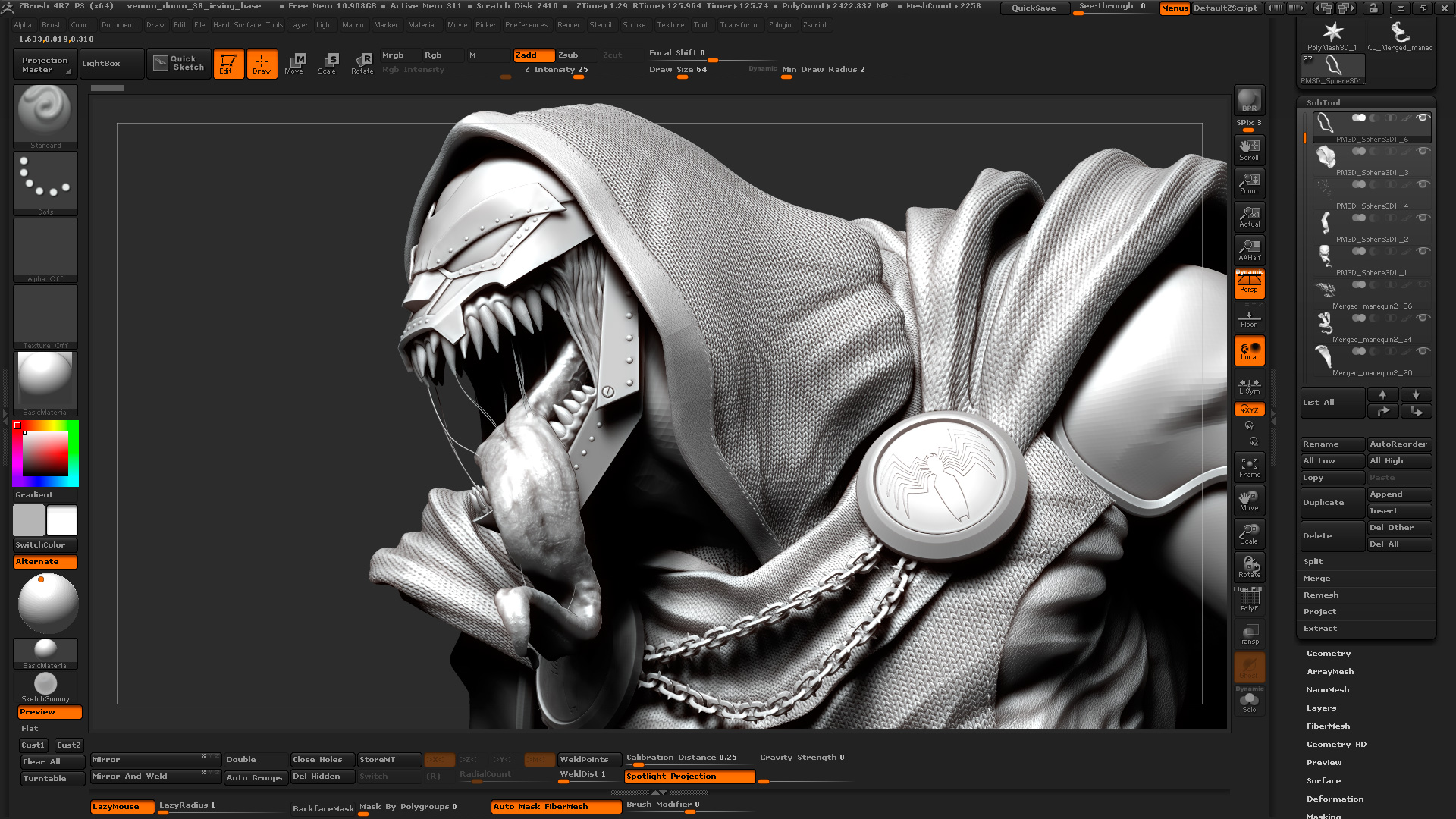Toggle Transp transparency mode
This screenshot has width=1456, height=819.
[1249, 634]
